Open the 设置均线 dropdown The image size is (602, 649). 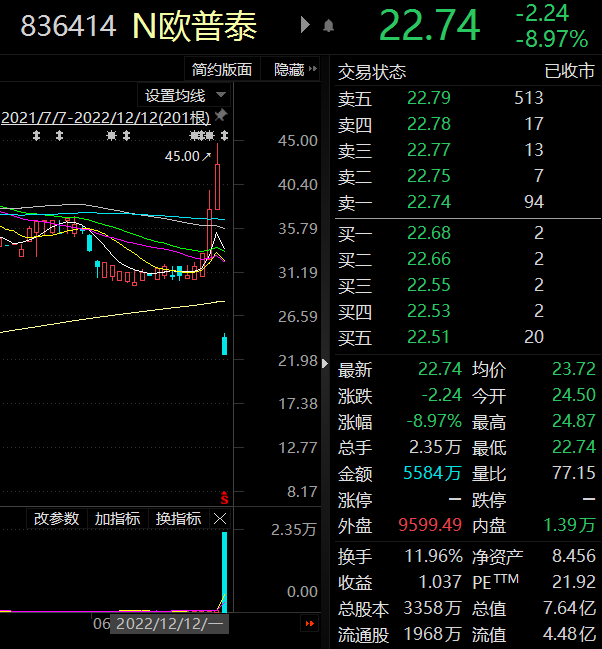[185, 96]
